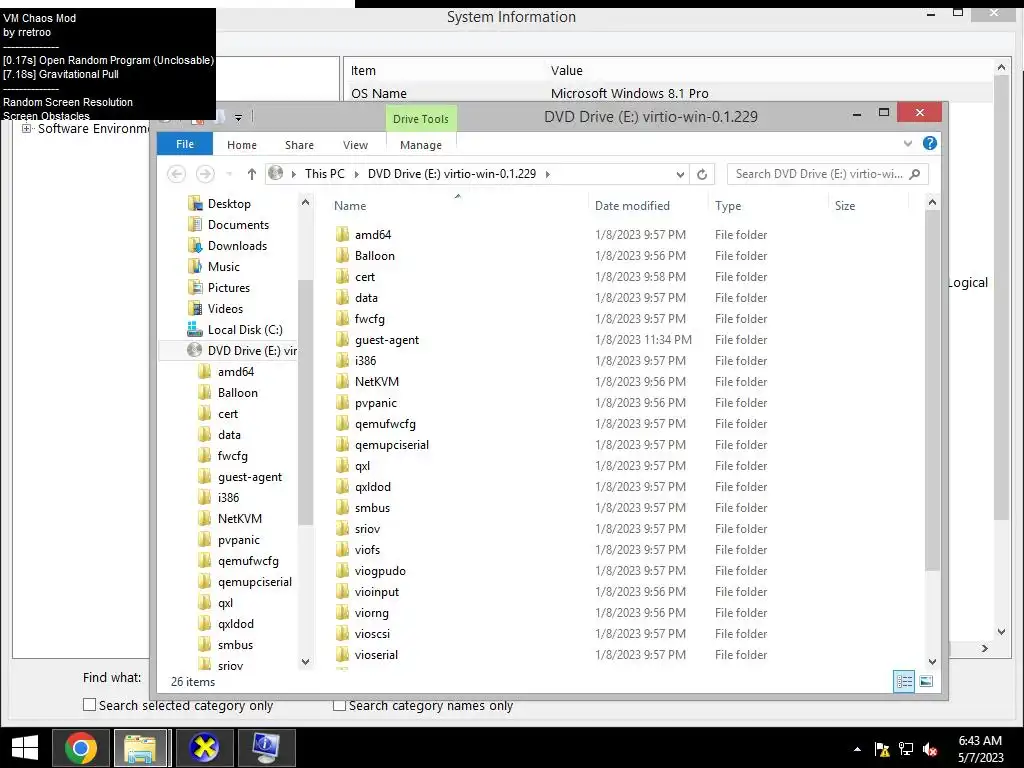Open address bar history dropdown
This screenshot has height=768, width=1024.
tap(680, 174)
